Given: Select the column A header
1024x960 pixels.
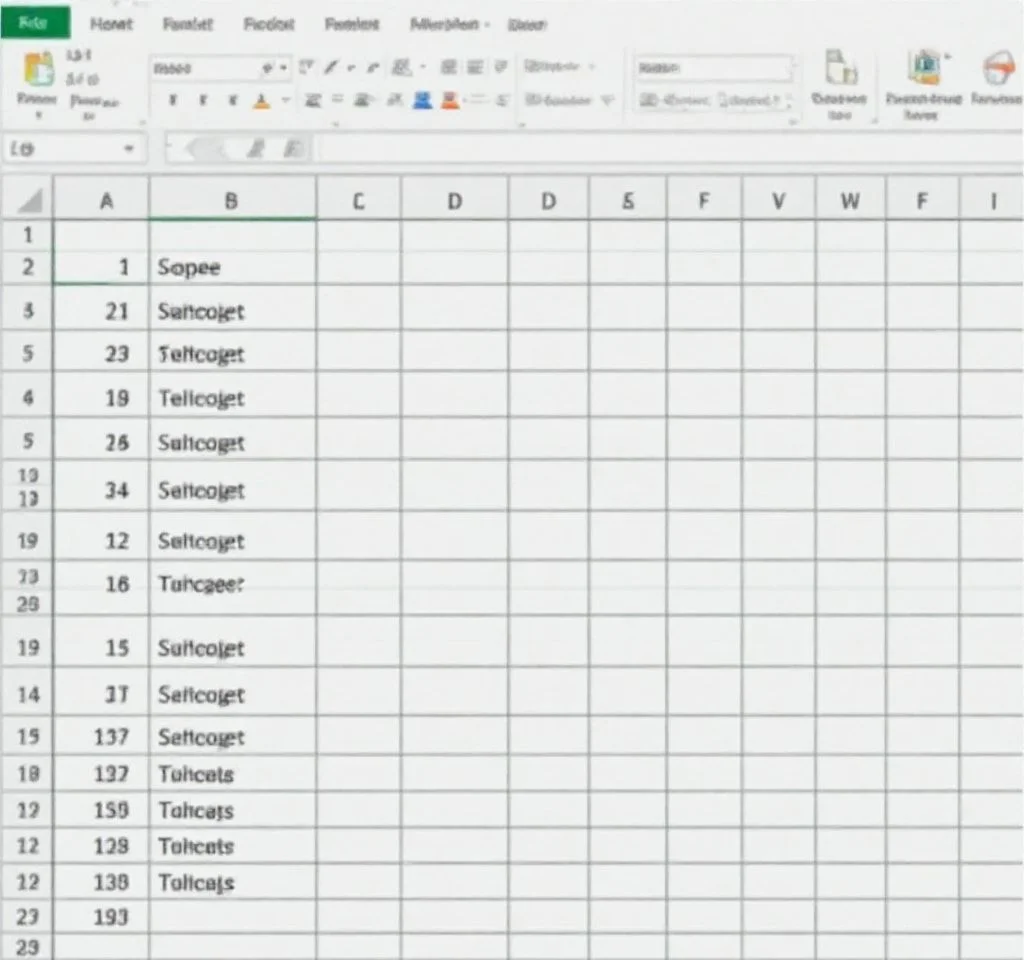Looking at the screenshot, I should 105,200.
